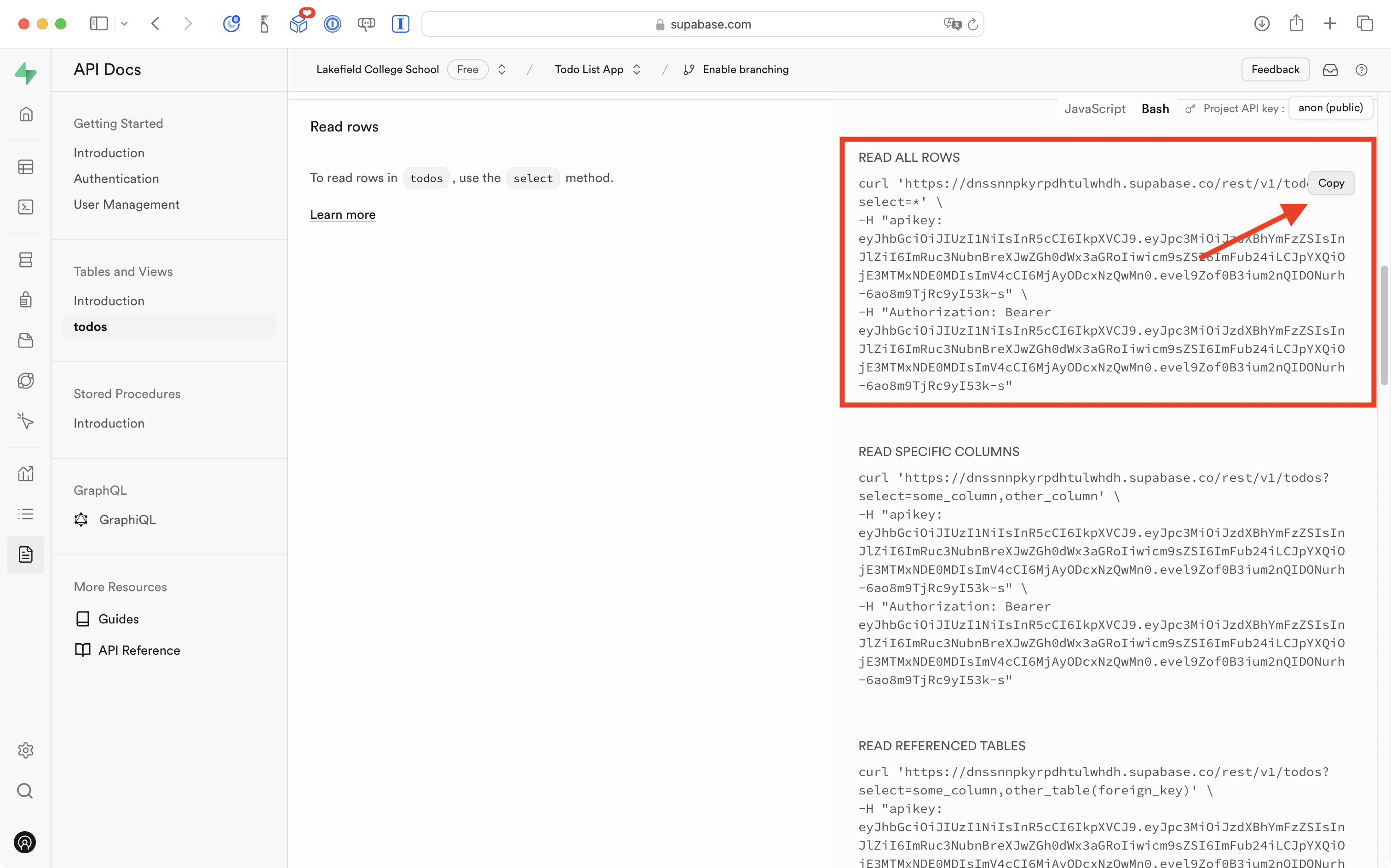
Task: Open the Realtime cursor sidebar icon
Action: pyautogui.click(x=26, y=421)
